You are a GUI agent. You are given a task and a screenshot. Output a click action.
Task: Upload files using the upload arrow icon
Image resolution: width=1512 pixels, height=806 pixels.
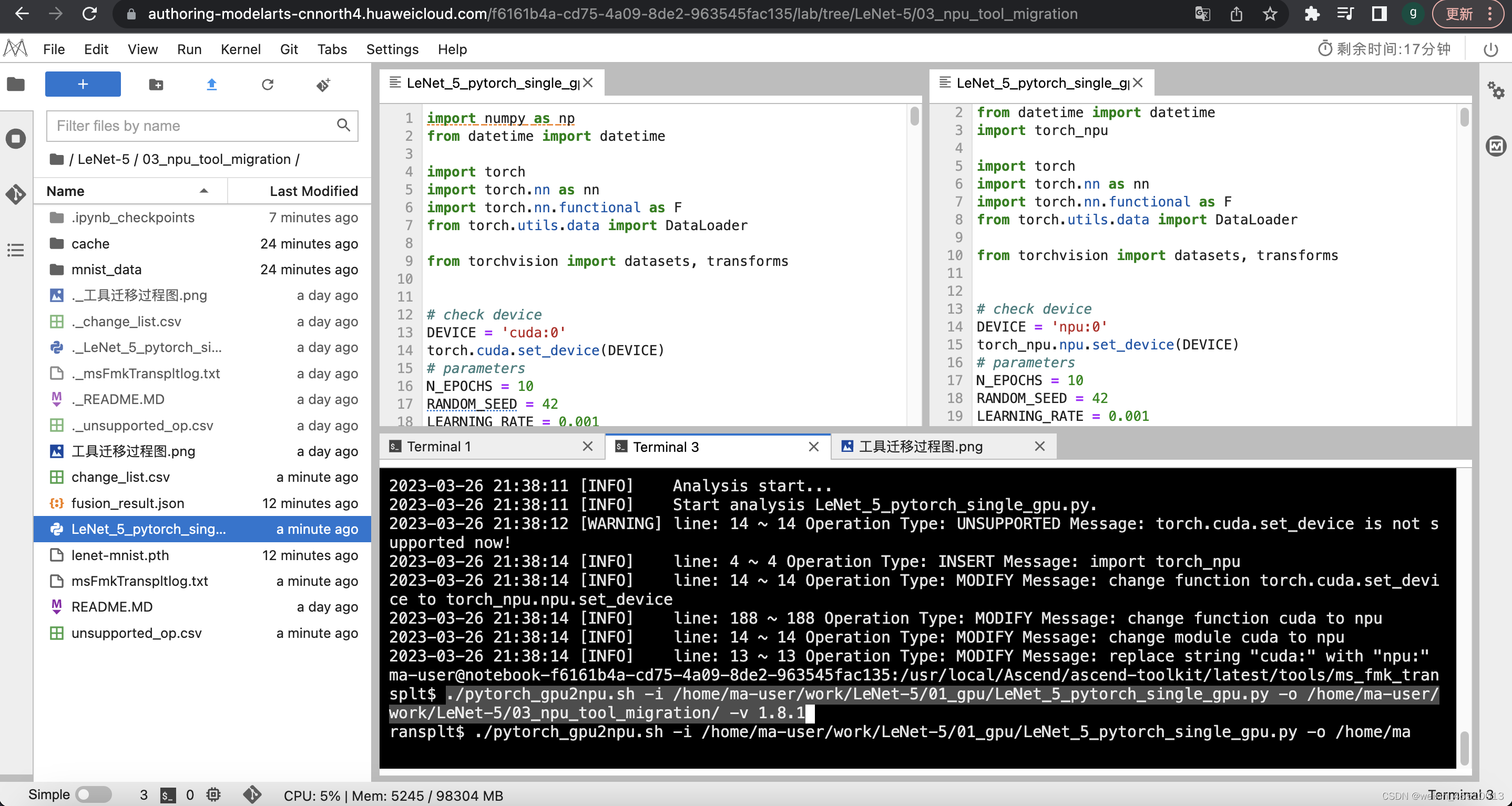[x=211, y=85]
